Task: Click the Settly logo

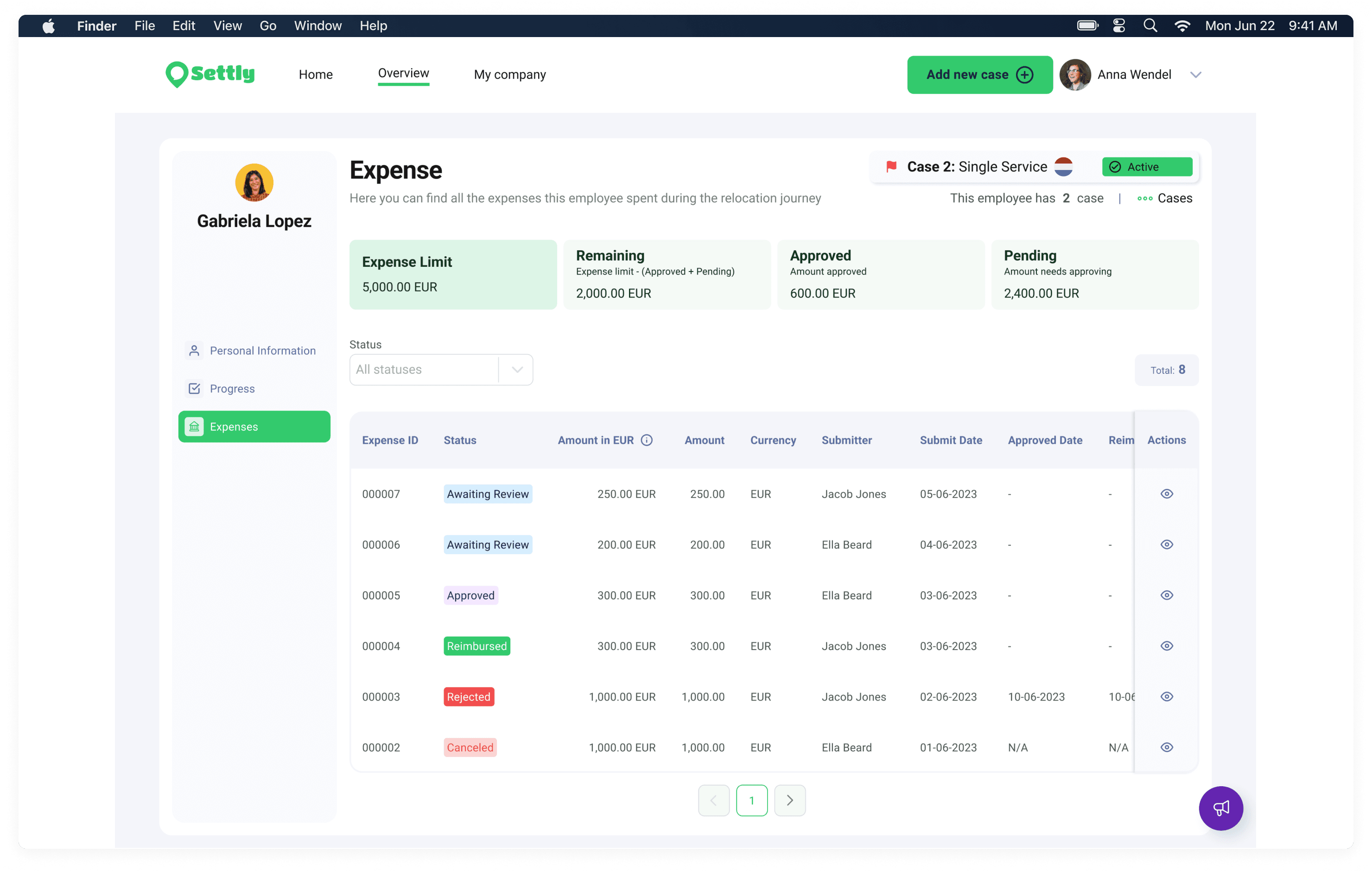Action: click(x=210, y=74)
